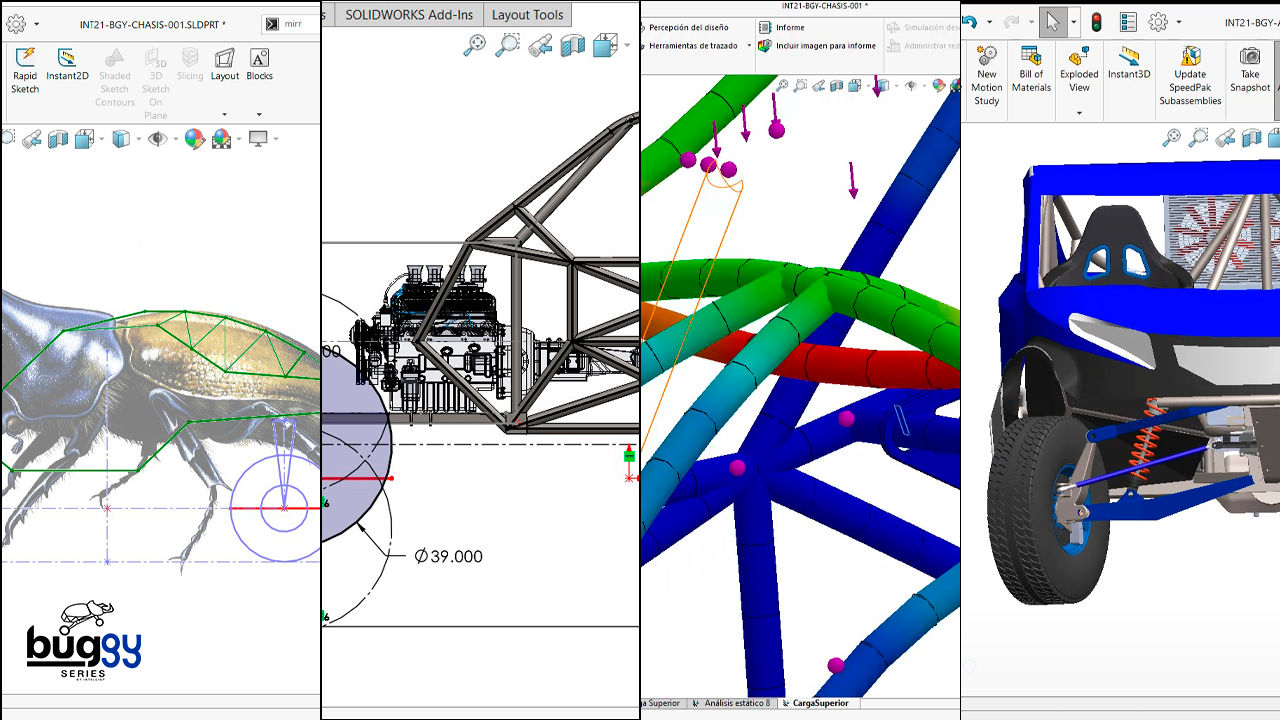Insert a Bill of Materials
This screenshot has width=1280, height=720.
coord(1031,70)
